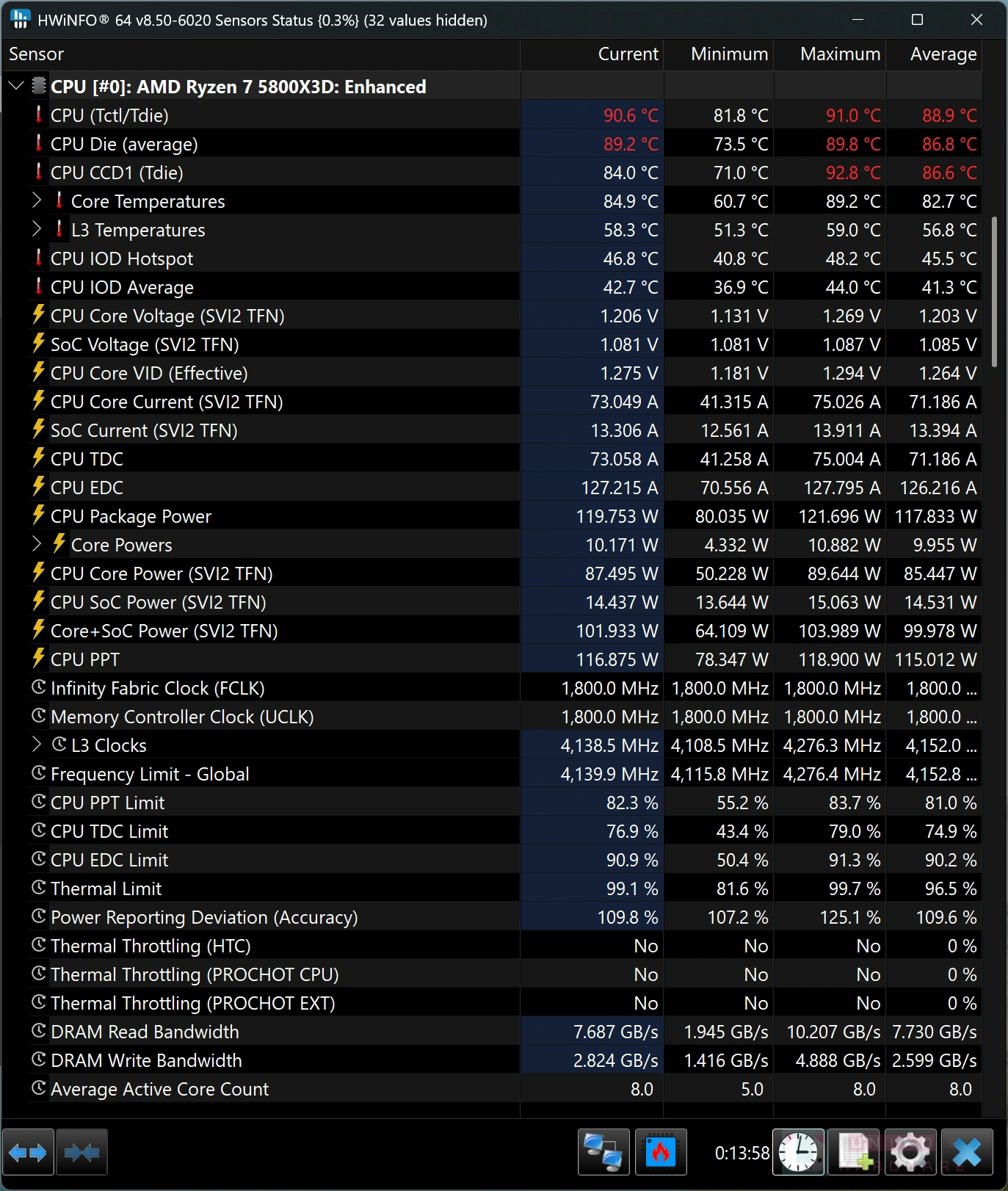Reset the elapsed clock timer icon
1008x1191 pixels.
[x=798, y=1153]
